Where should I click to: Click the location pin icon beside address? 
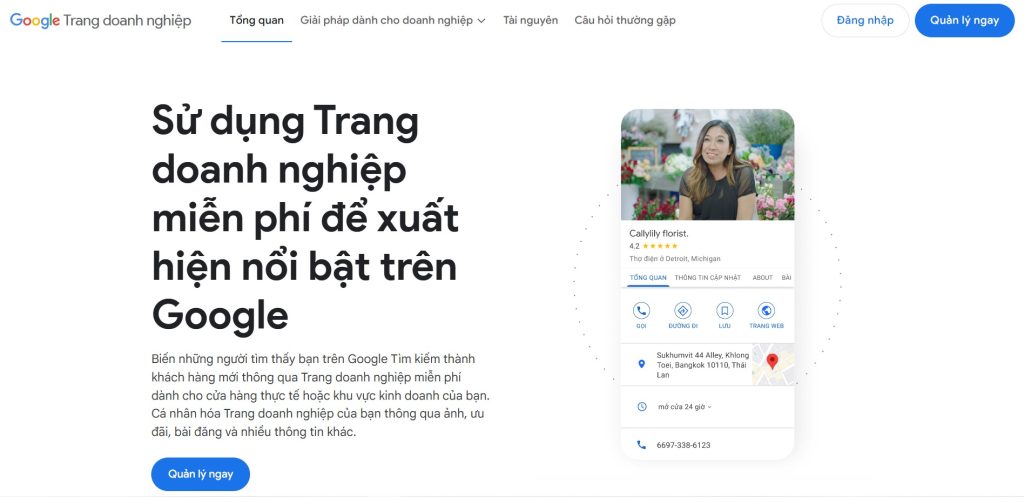point(641,364)
